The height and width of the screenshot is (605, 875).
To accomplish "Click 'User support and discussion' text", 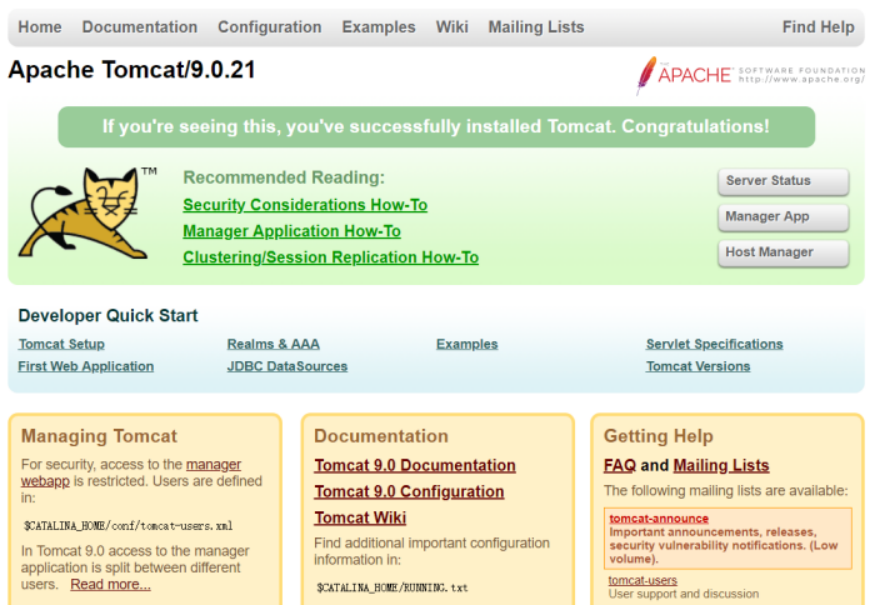I will (684, 594).
